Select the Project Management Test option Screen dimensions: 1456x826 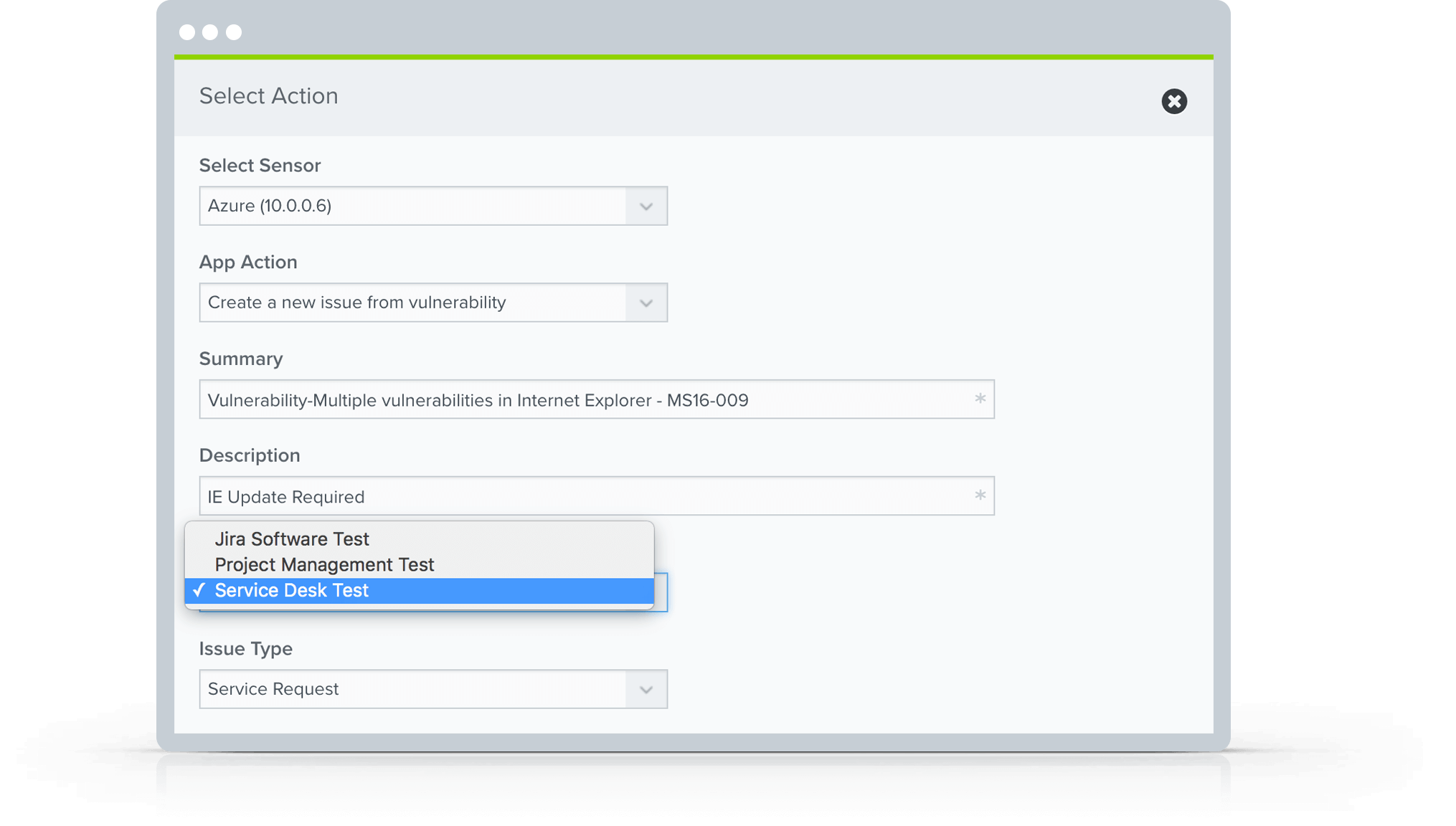point(324,565)
